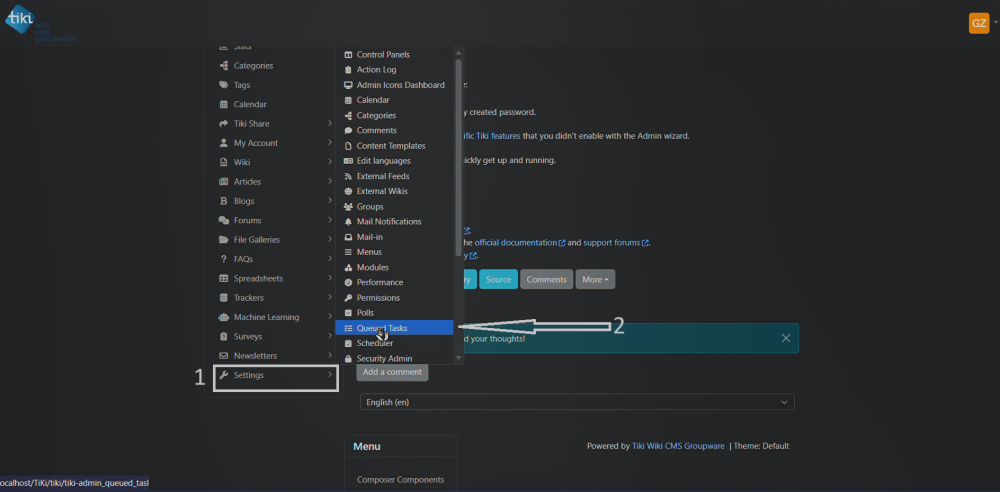Dismiss the teal alert banner

[x=786, y=338]
